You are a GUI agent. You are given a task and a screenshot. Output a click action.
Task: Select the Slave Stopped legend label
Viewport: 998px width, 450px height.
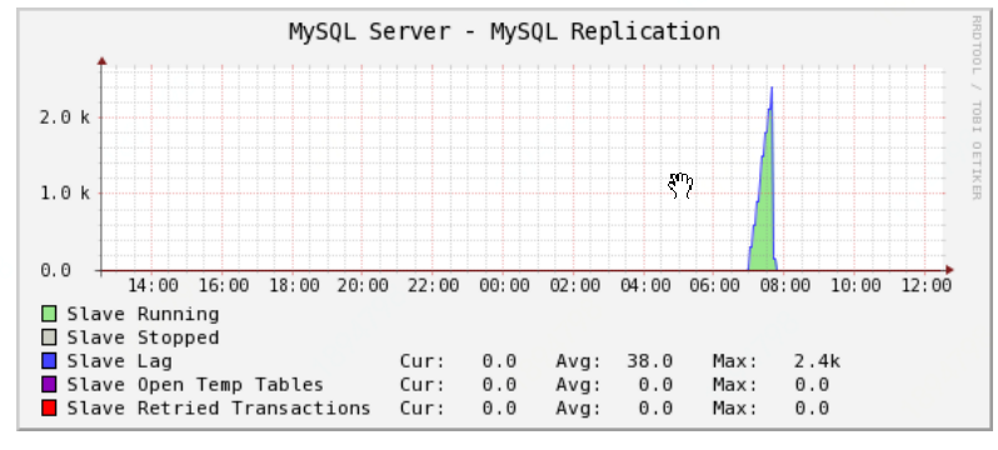pyautogui.click(x=143, y=337)
